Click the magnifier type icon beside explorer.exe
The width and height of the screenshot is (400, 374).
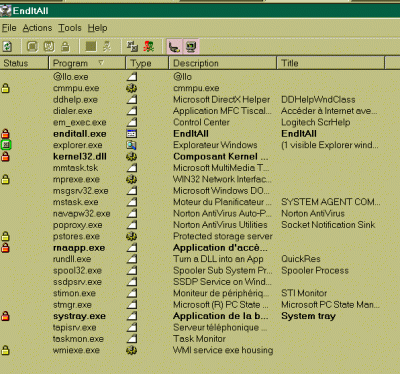[132, 145]
